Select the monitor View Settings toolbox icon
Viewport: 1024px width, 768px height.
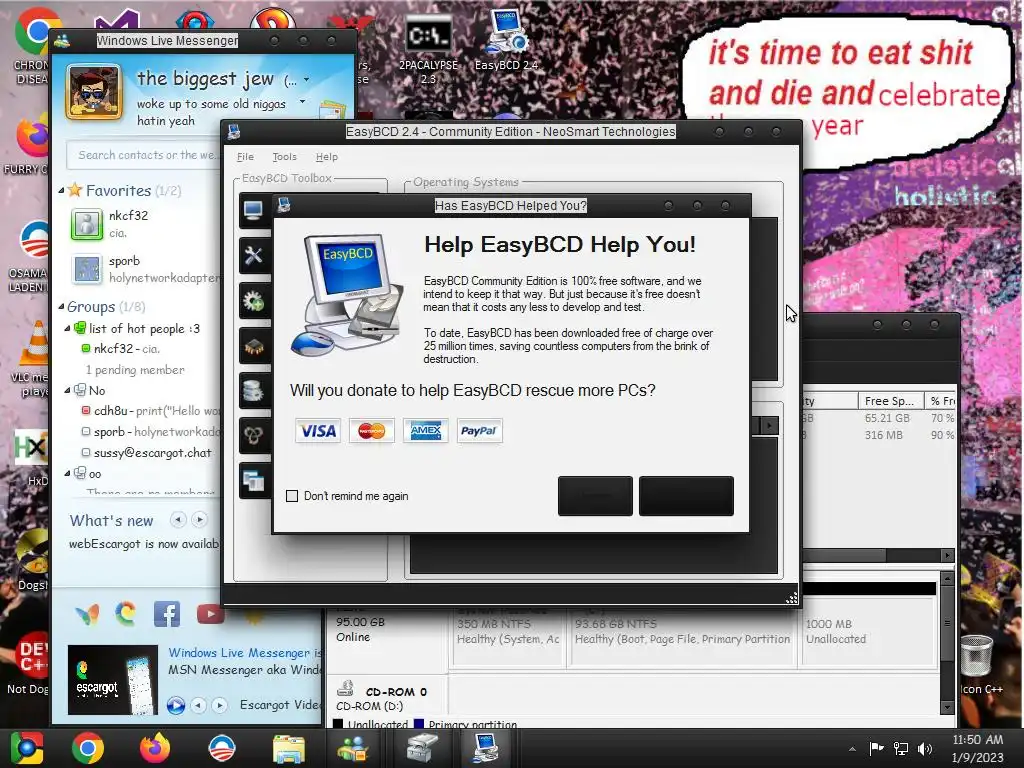[253, 210]
